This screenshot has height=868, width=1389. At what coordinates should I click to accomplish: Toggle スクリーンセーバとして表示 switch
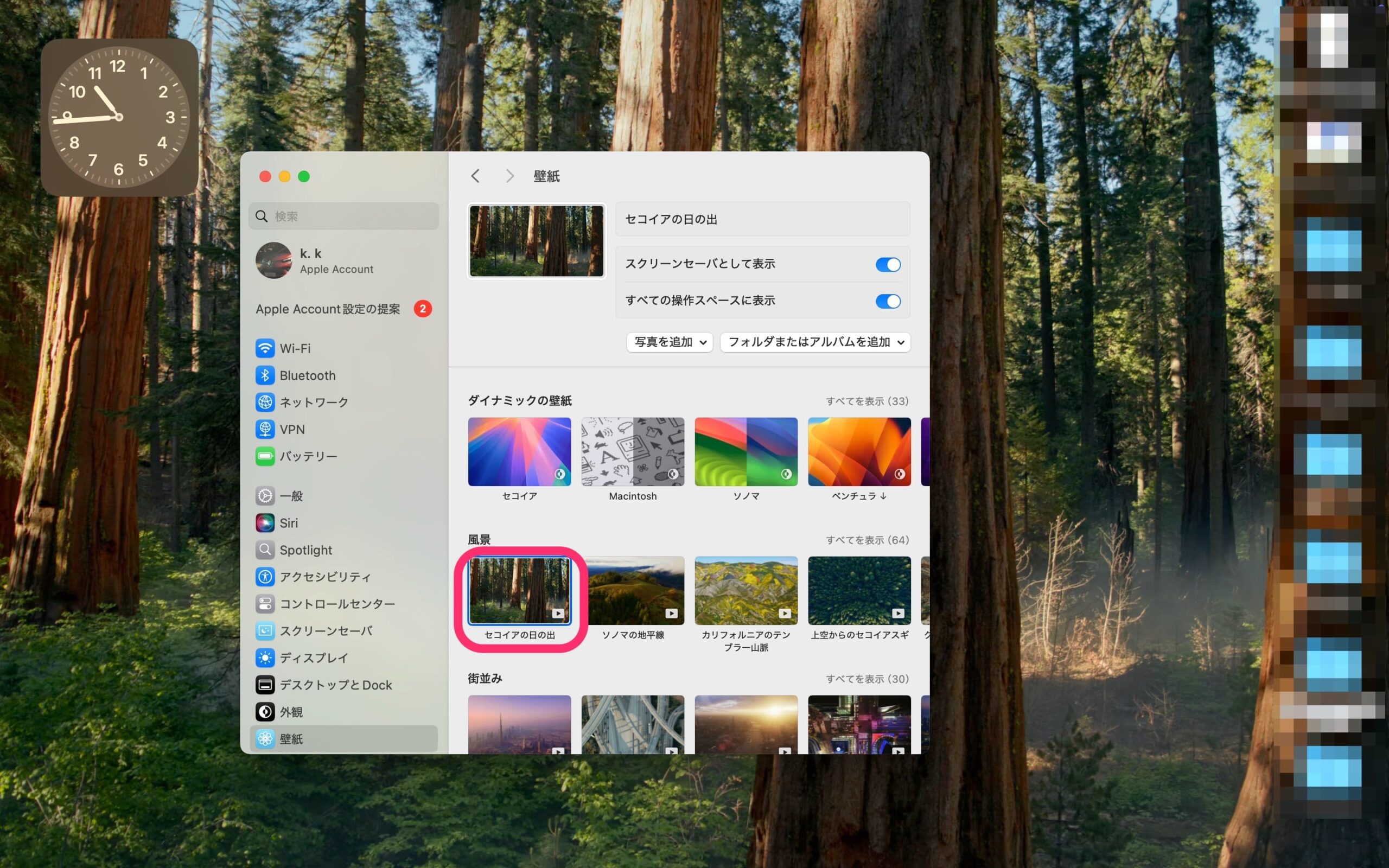click(x=886, y=264)
